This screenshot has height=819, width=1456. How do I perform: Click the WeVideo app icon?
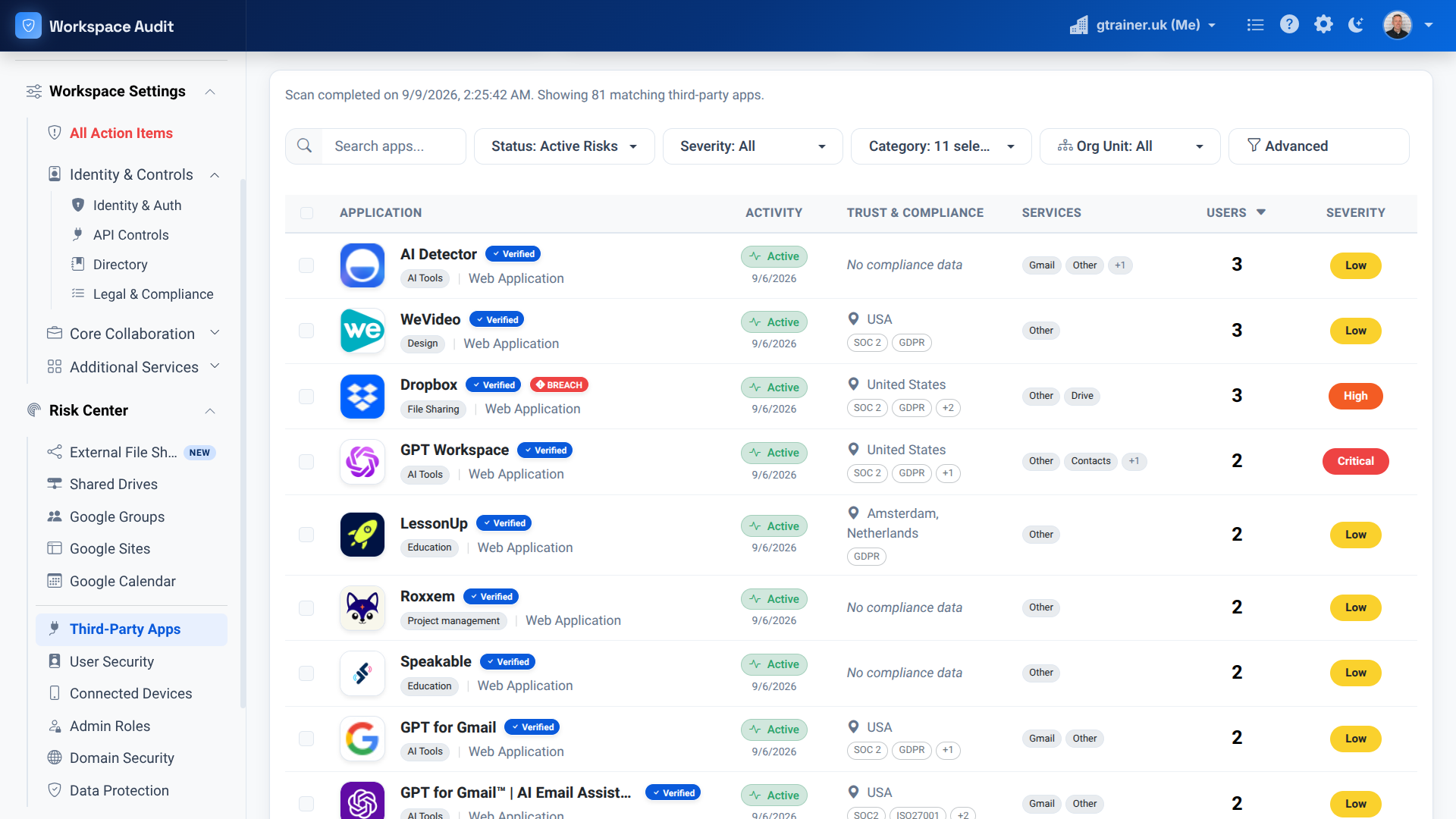362,331
